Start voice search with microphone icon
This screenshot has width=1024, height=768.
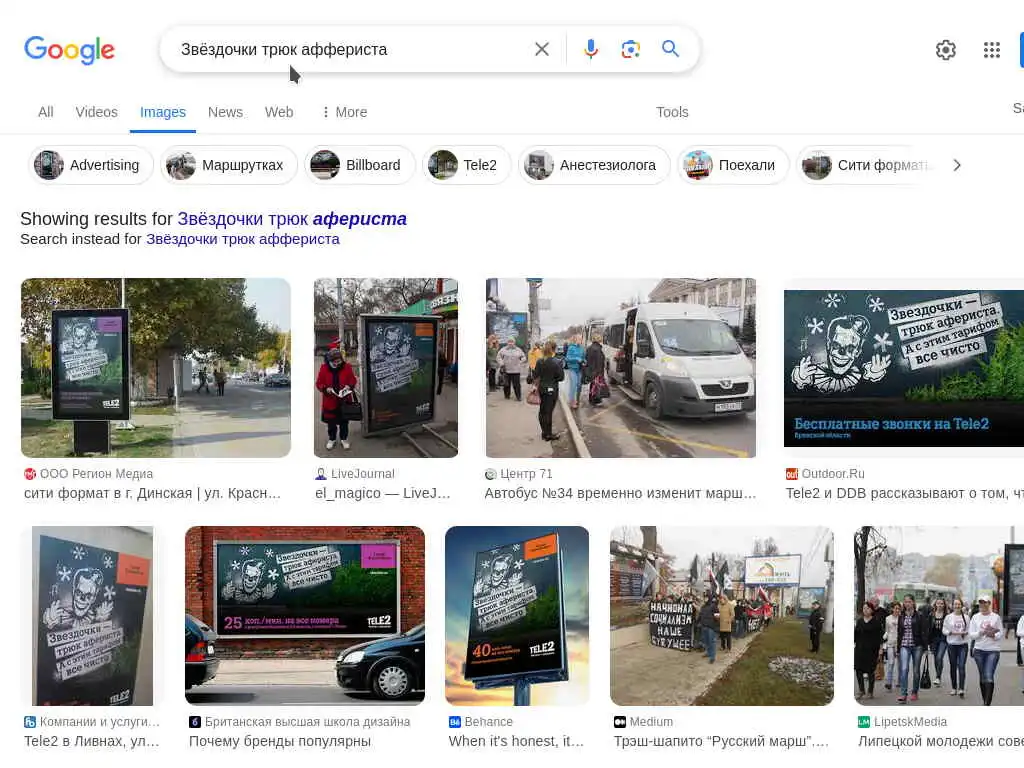pos(590,49)
